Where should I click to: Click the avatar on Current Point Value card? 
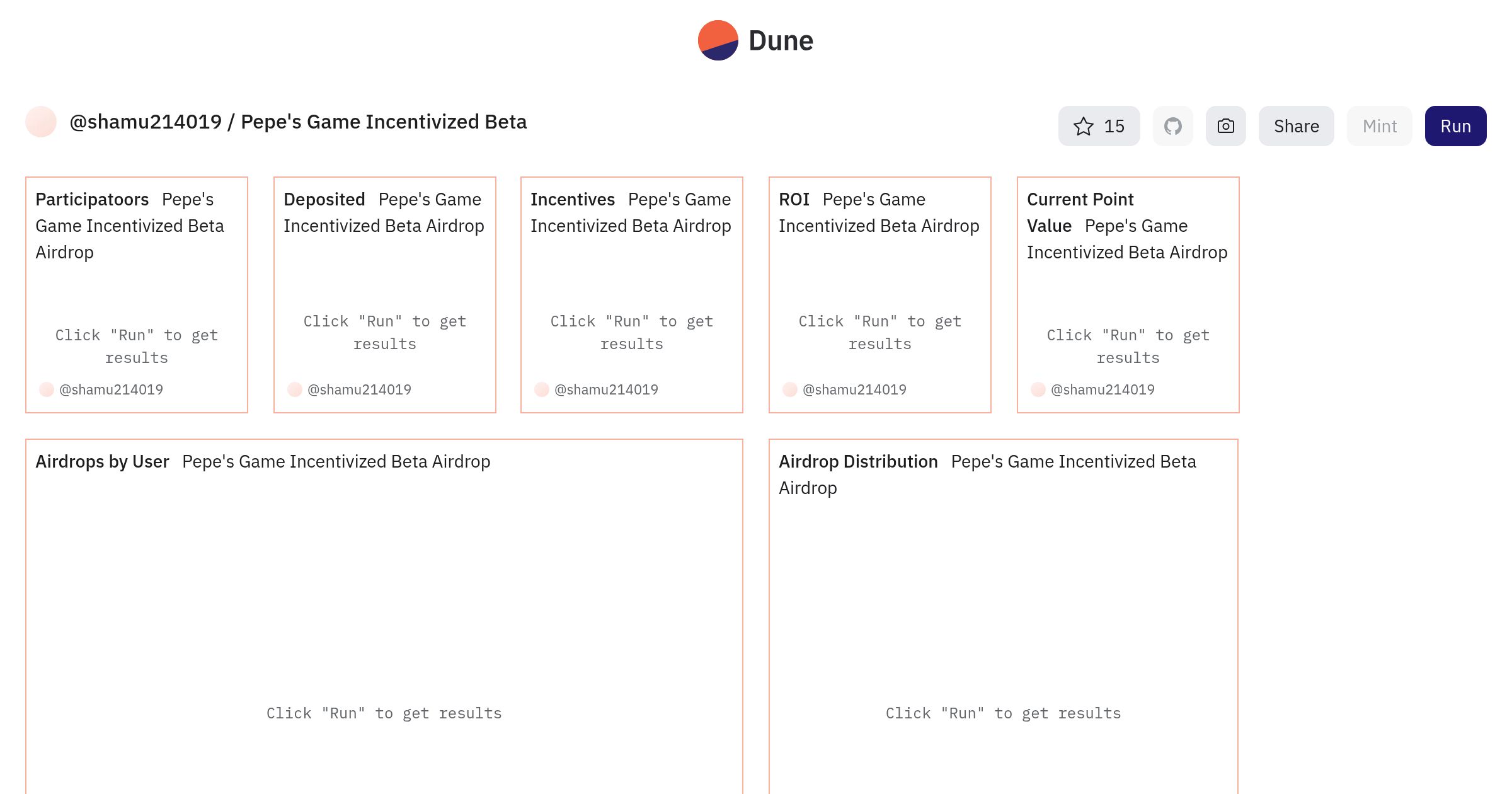1038,389
